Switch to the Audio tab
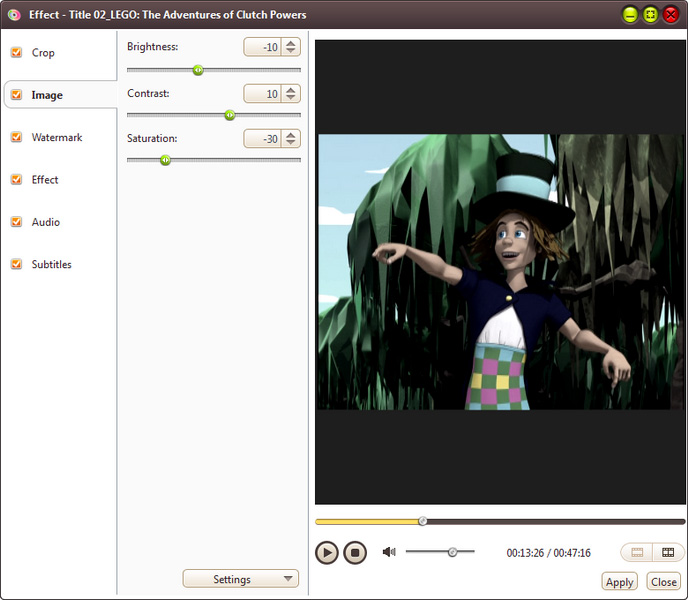The height and width of the screenshot is (600, 688). coord(45,222)
